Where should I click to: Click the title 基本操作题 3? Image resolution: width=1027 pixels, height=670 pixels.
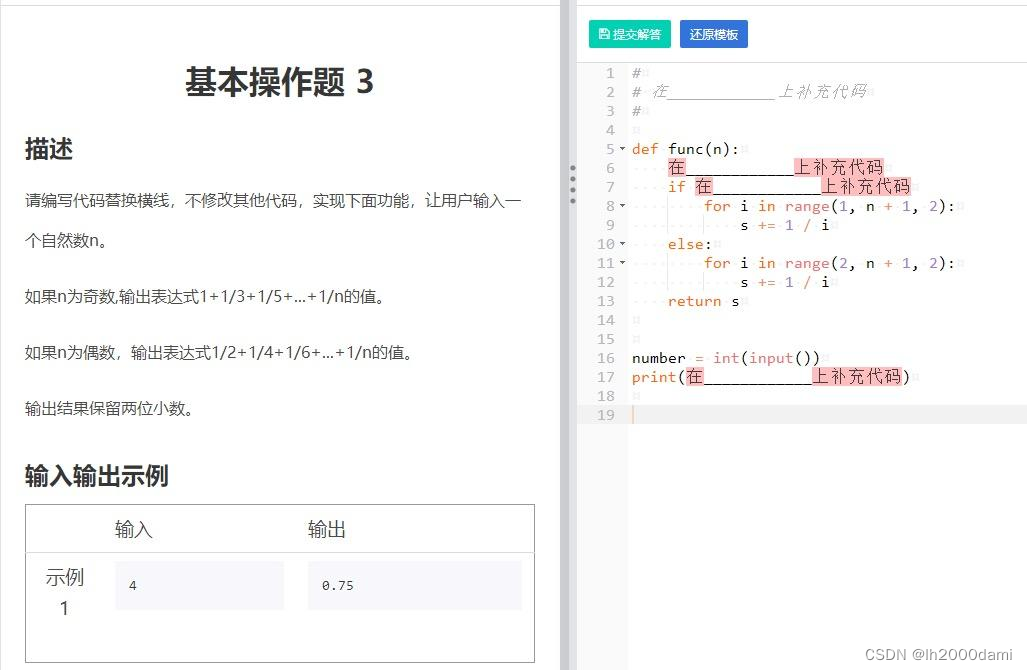[279, 82]
